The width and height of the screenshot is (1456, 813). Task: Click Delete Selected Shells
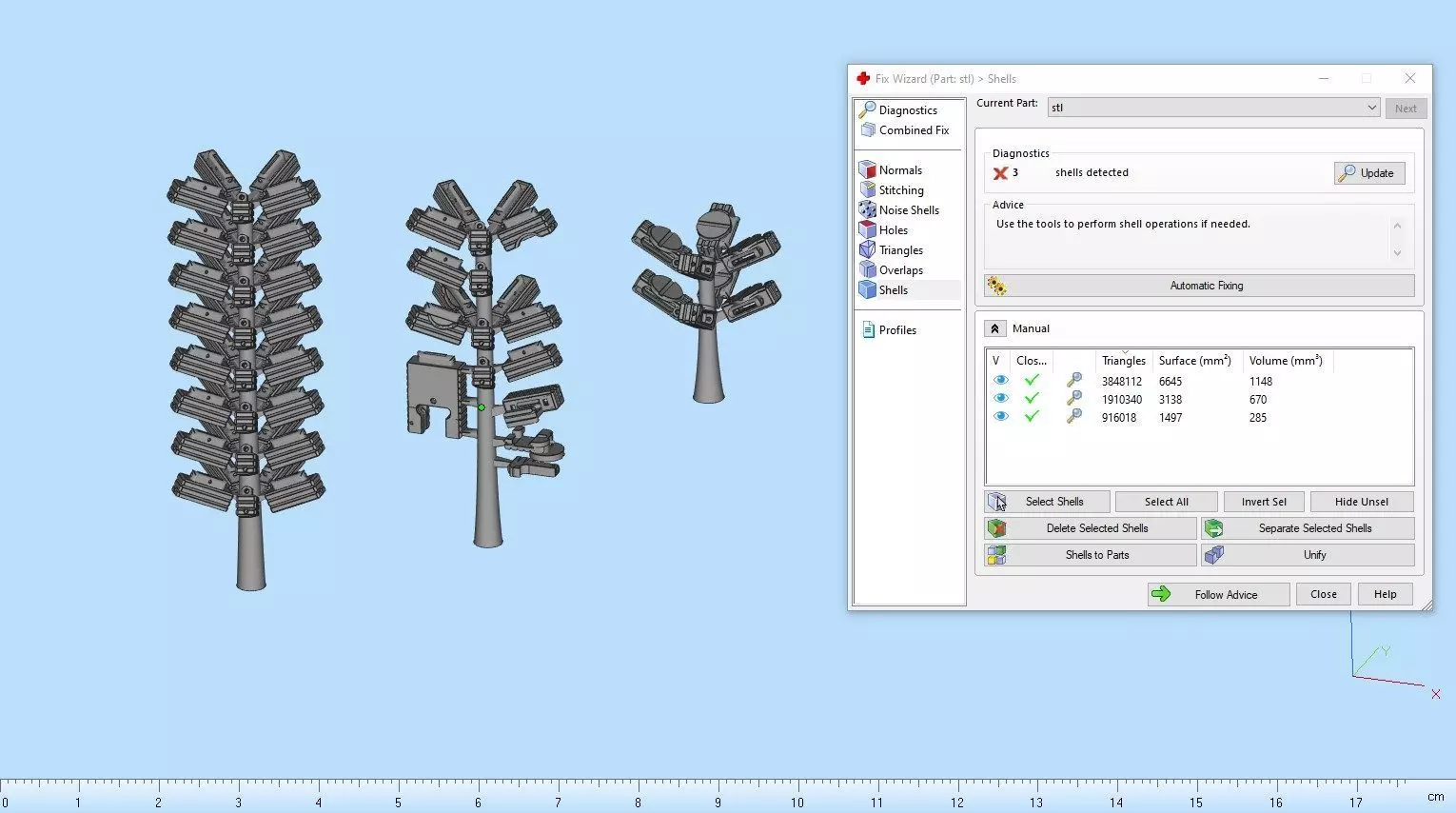1091,528
